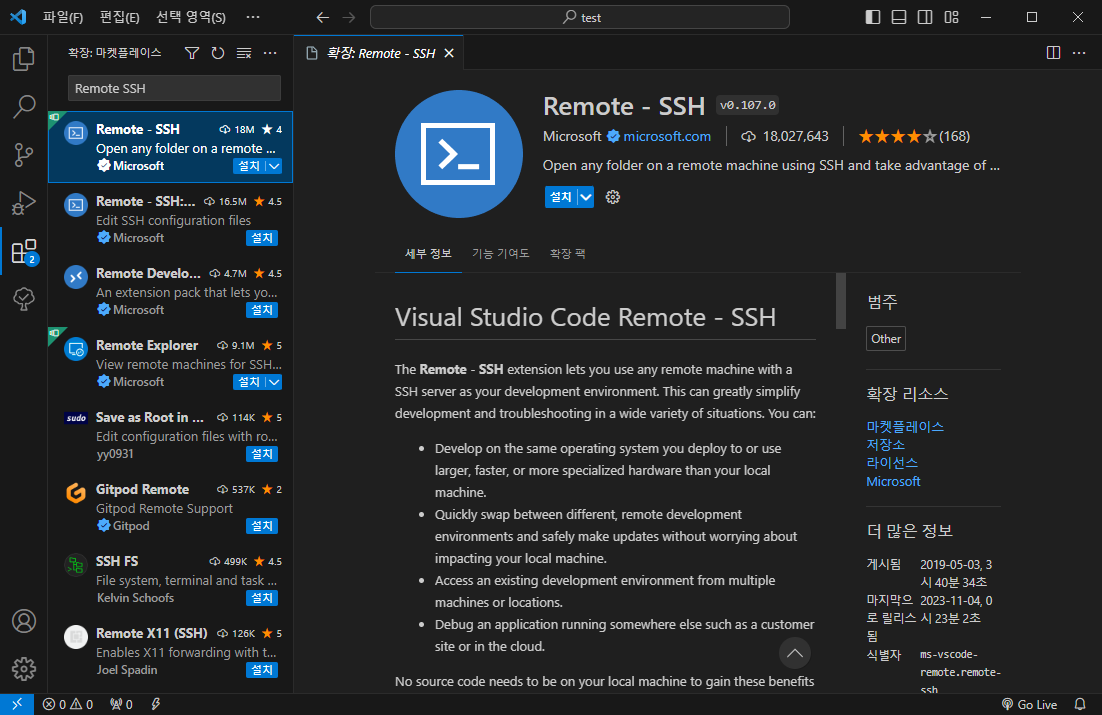Viewport: 1102px width, 715px height.
Task: Install Remote - SSH: Editing Configuration Files
Action: 261,238
